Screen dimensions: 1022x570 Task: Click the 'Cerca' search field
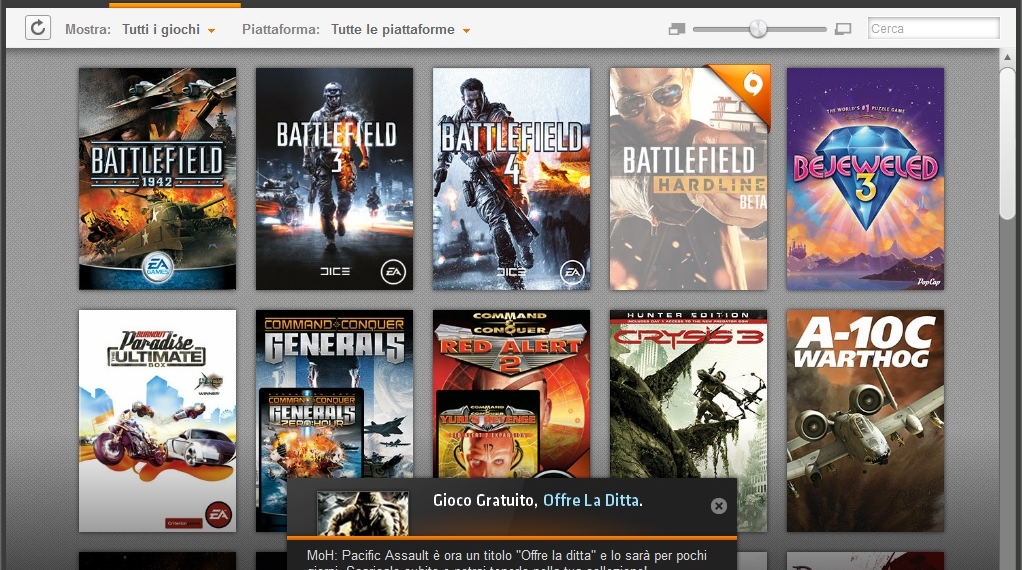tap(933, 29)
